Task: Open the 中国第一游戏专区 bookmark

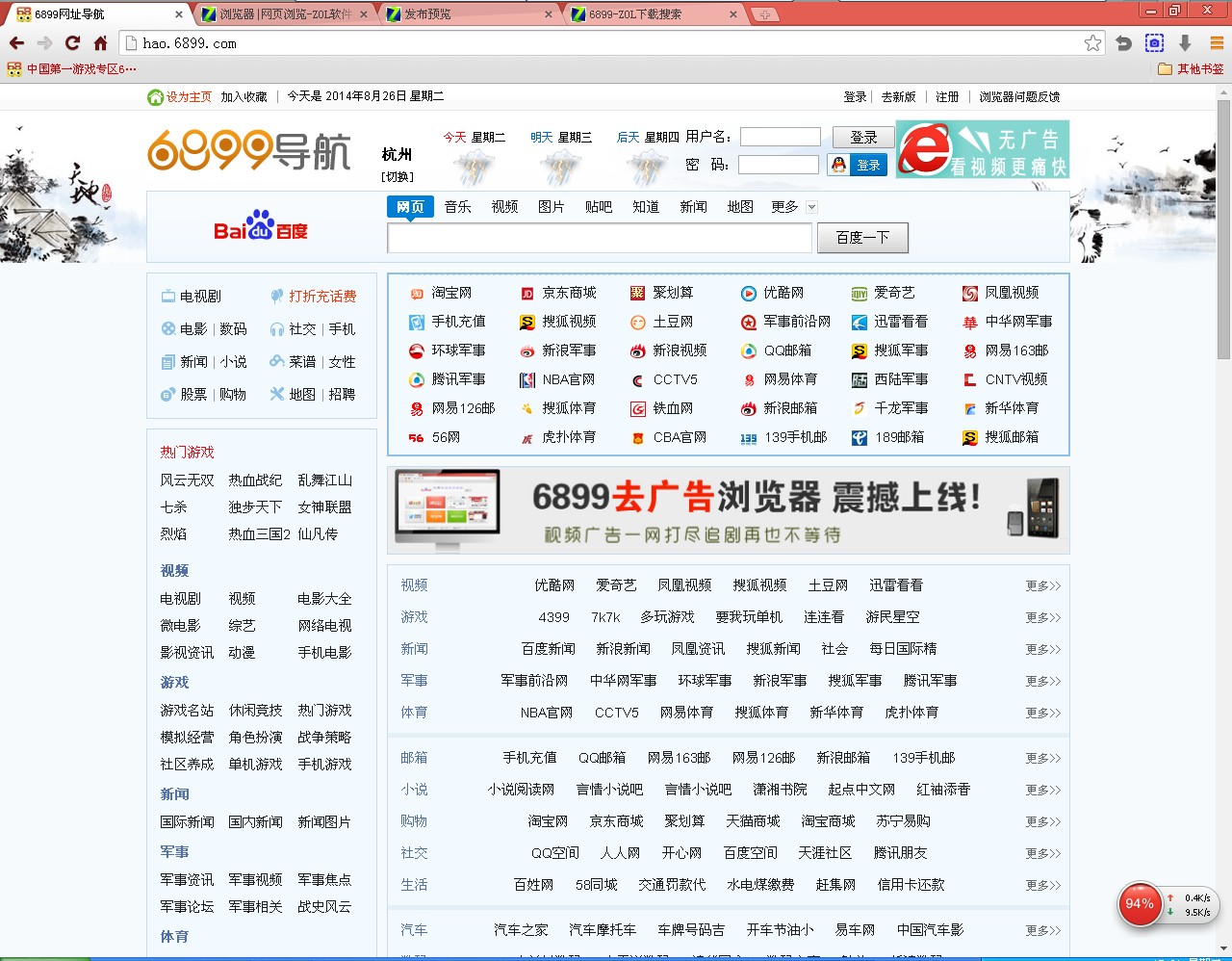Action: pos(73,69)
